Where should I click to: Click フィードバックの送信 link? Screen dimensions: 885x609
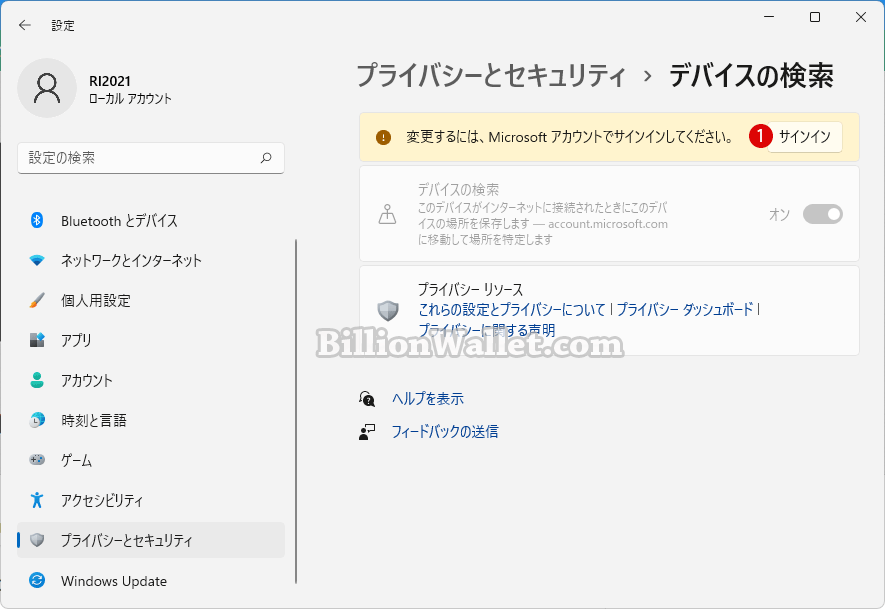coord(445,432)
